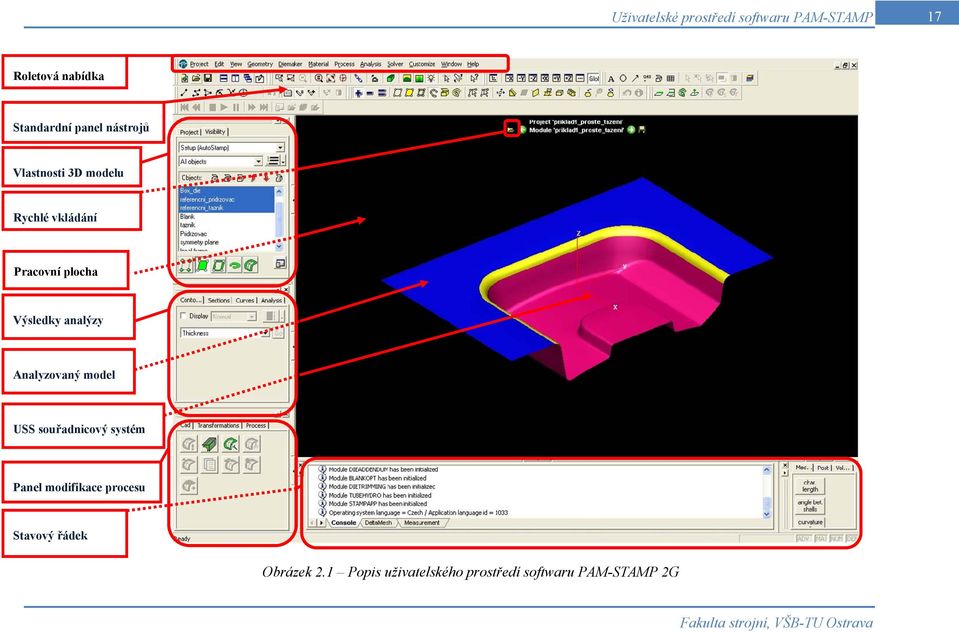Select the circle annotation tool
The image size is (959, 633).
click(623, 79)
